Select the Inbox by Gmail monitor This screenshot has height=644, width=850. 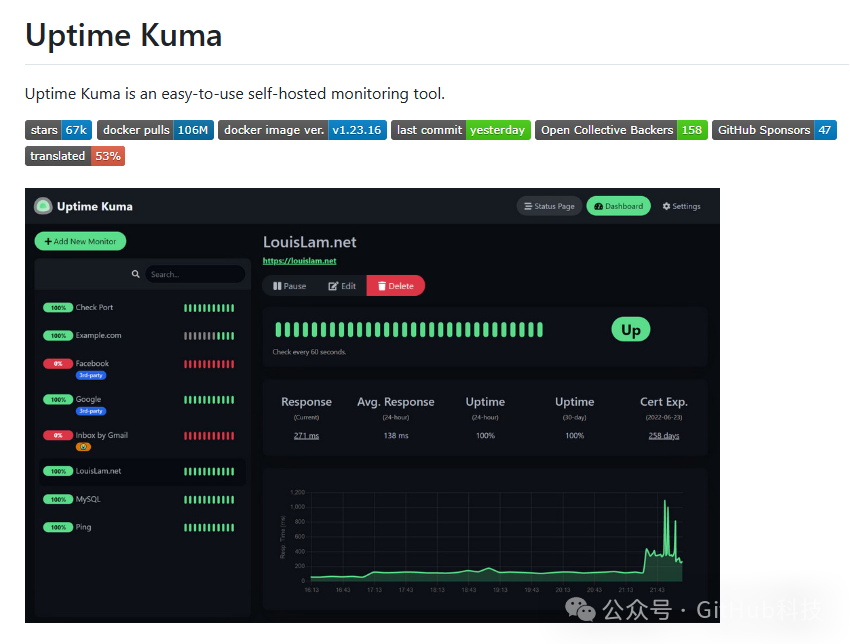(x=101, y=436)
